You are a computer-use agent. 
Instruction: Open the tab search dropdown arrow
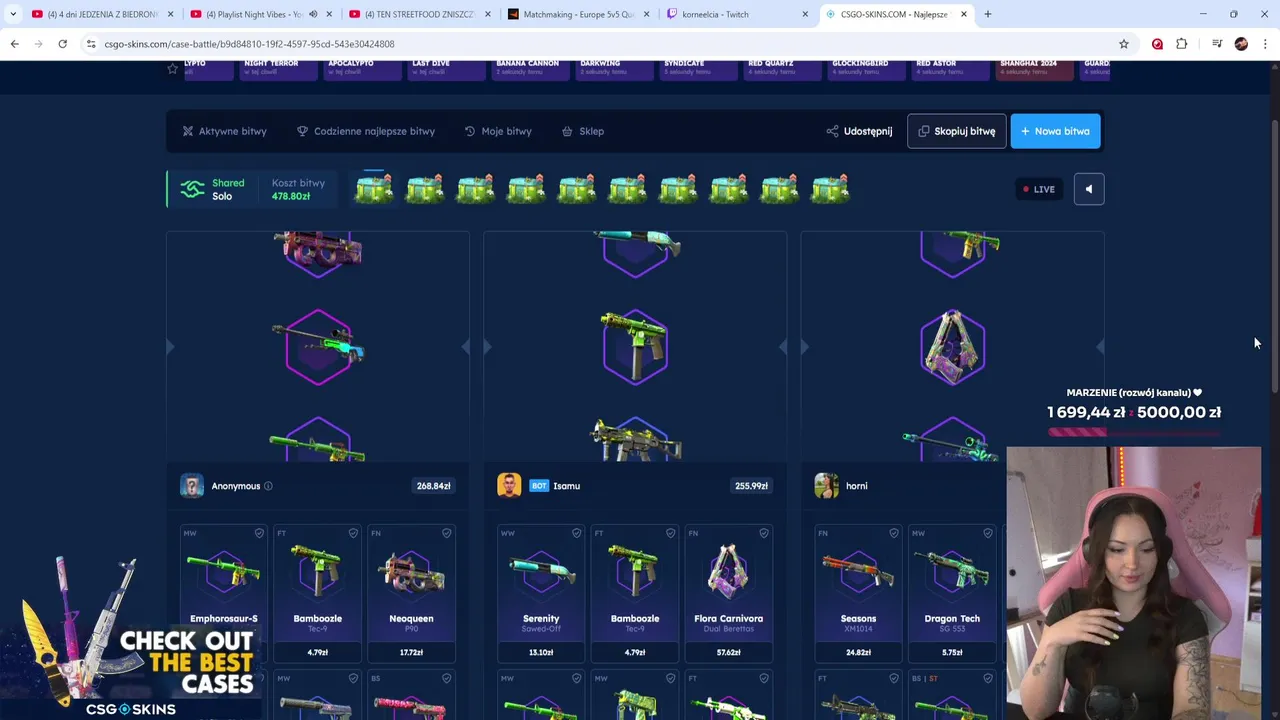tap(13, 14)
